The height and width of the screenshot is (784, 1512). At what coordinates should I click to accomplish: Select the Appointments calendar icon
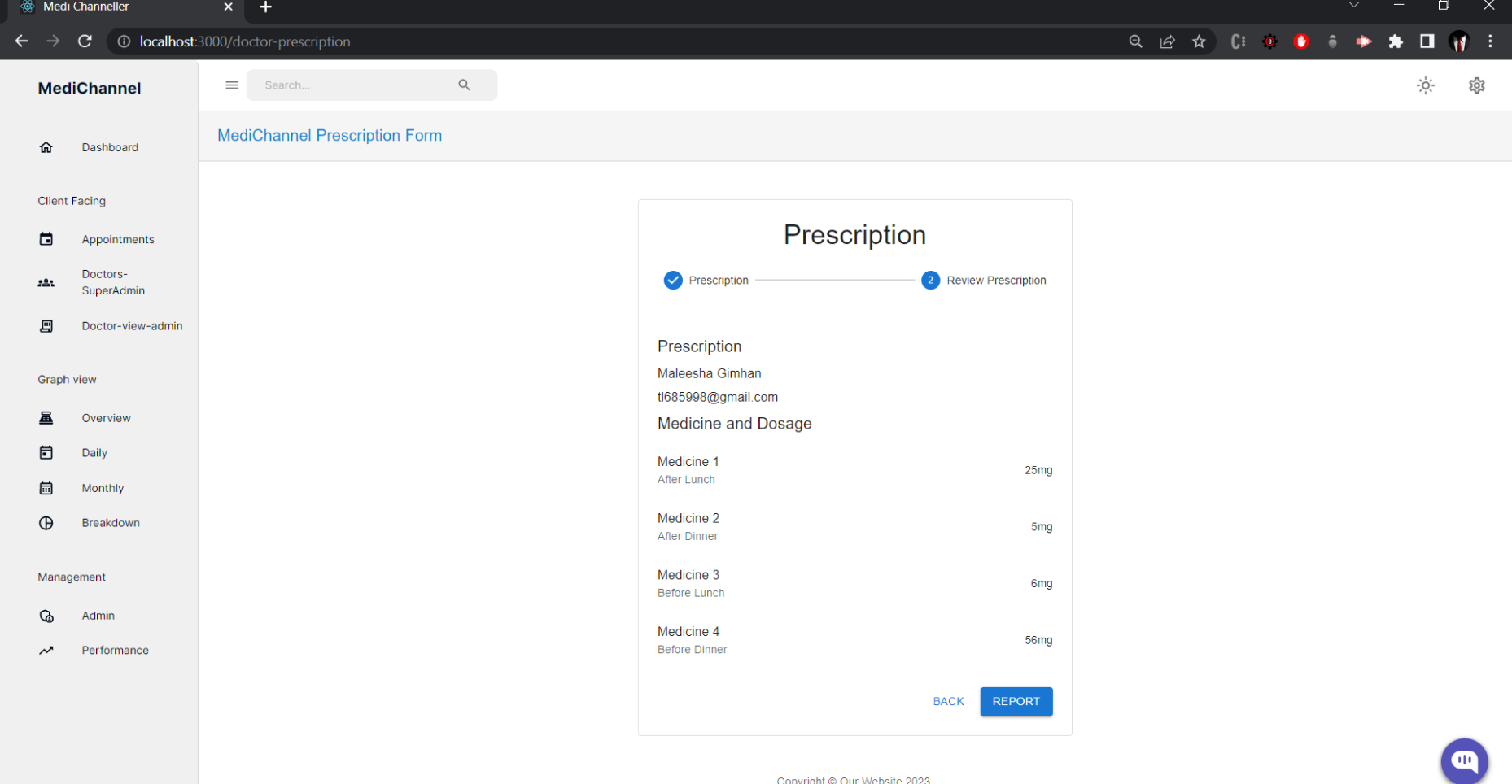(46, 238)
